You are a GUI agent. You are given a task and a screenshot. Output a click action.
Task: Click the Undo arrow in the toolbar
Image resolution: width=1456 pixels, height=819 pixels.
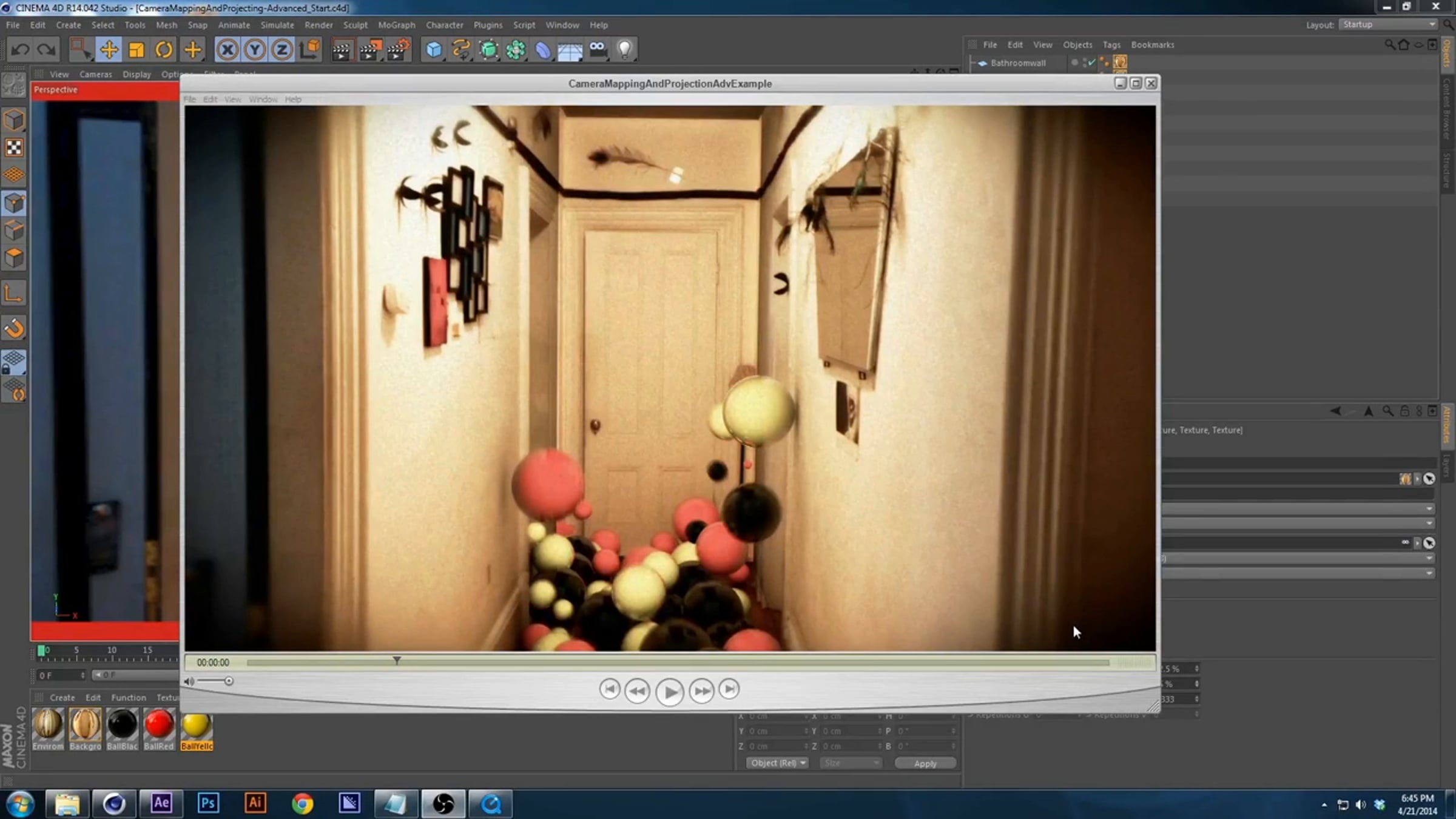point(20,49)
